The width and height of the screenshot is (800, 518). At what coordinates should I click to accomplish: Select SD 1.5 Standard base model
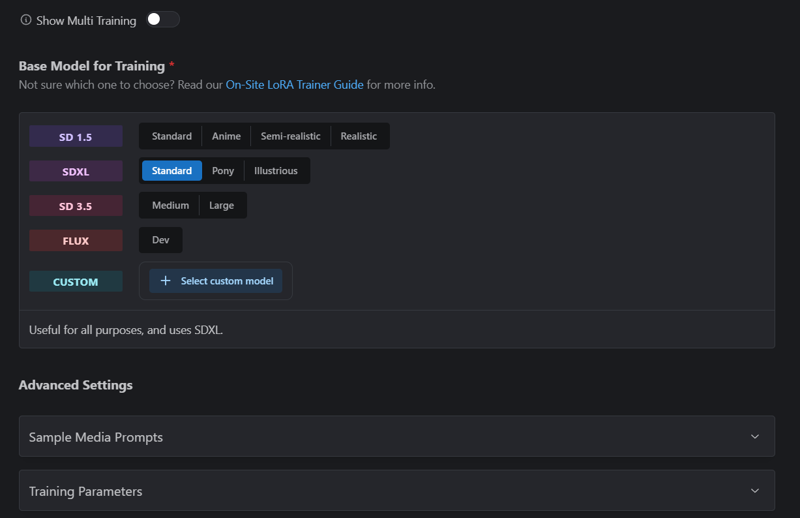click(171, 136)
